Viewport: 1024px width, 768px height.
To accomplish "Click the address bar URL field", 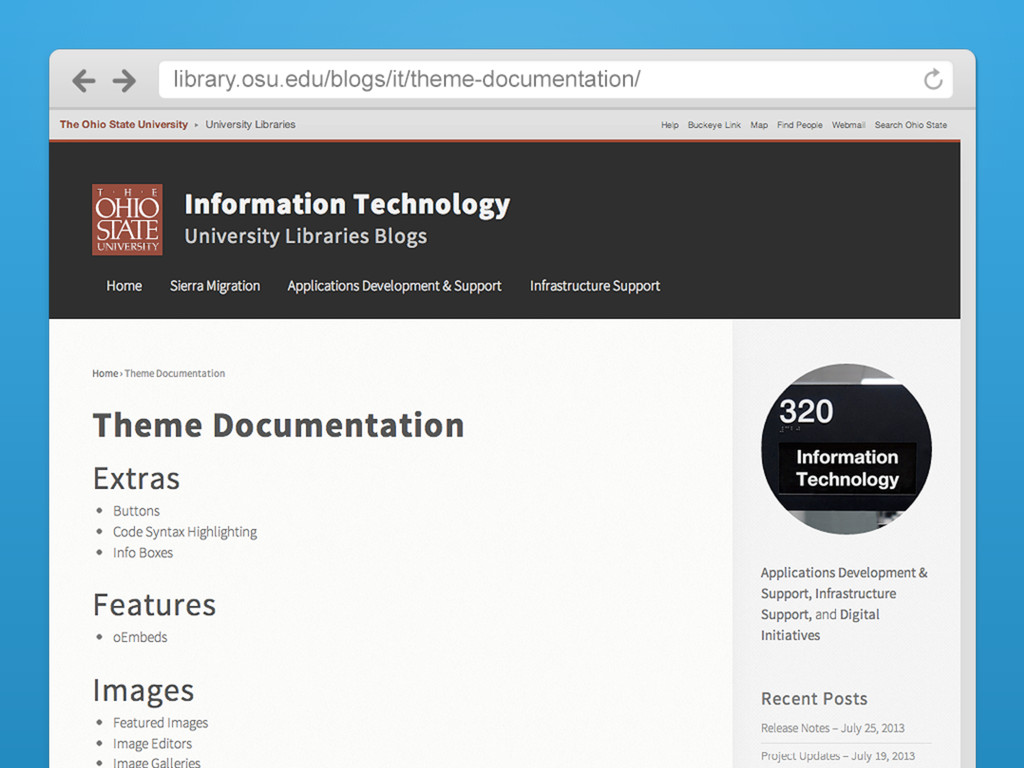I will (x=556, y=80).
